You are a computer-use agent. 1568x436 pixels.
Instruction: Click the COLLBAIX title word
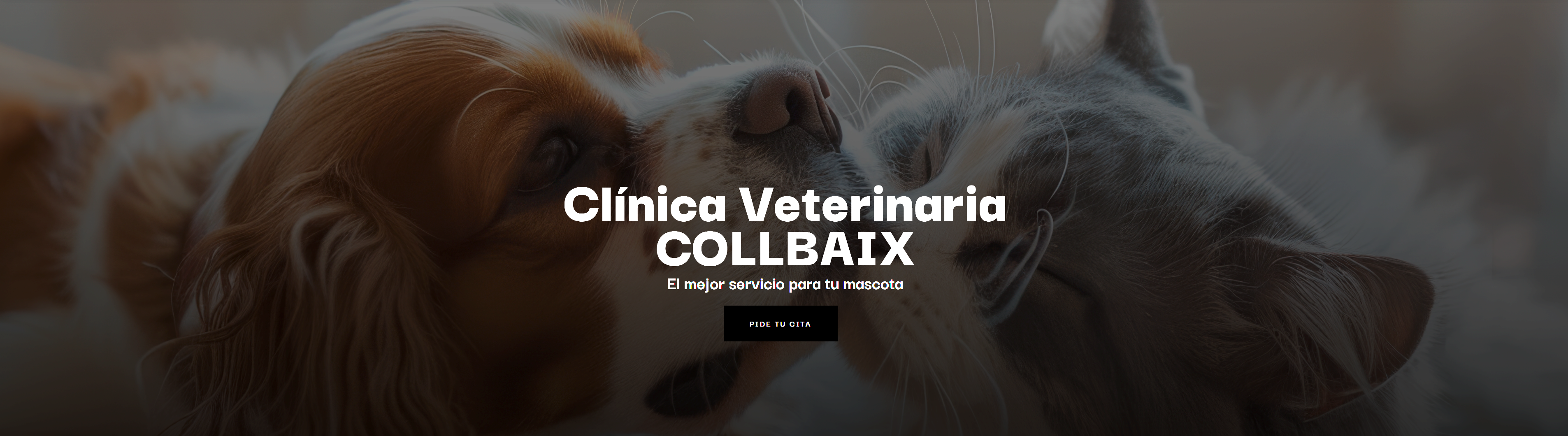[785, 249]
